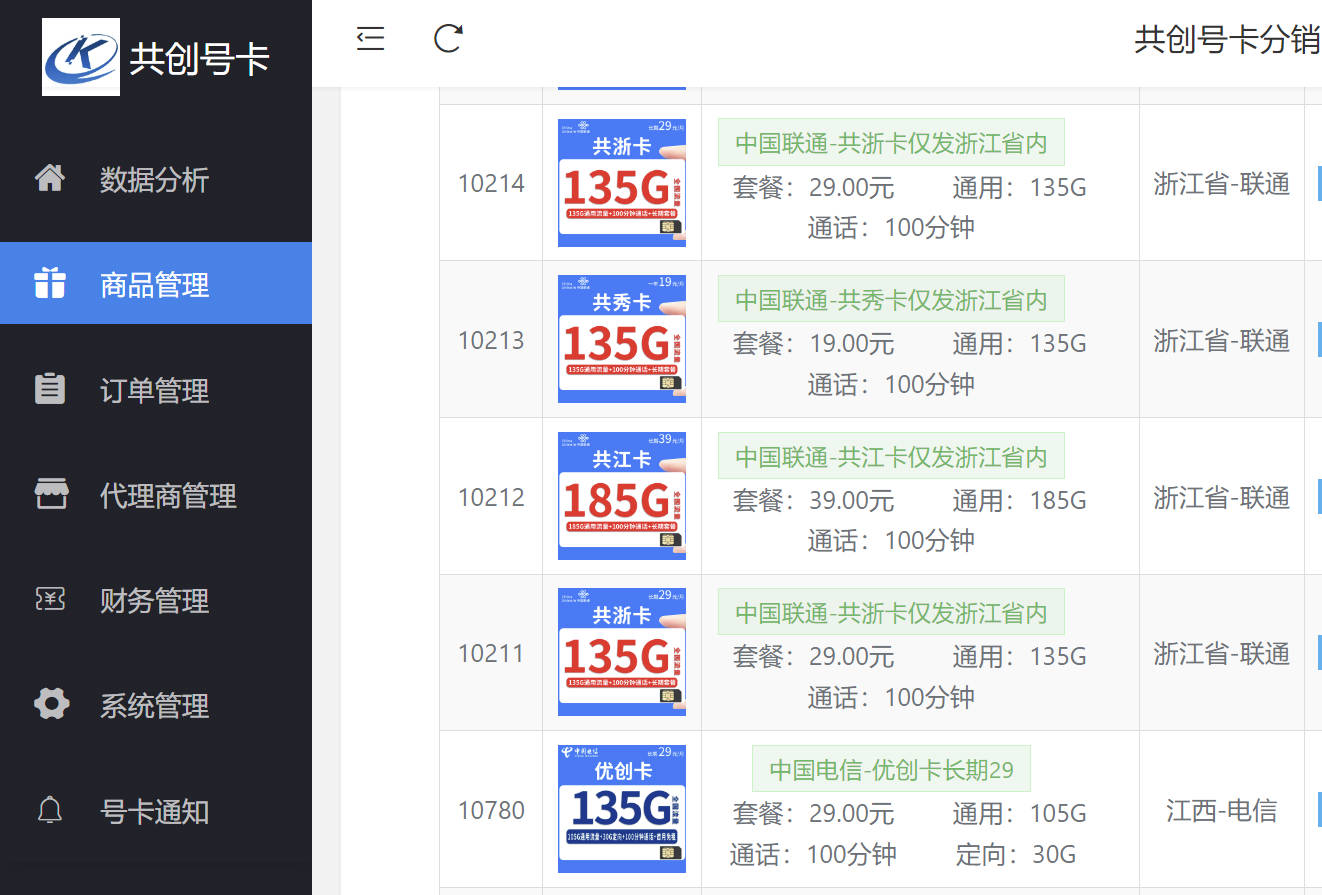The image size is (1322, 895).
Task: Collapse the sidebar with the menu fold icon
Action: click(371, 38)
